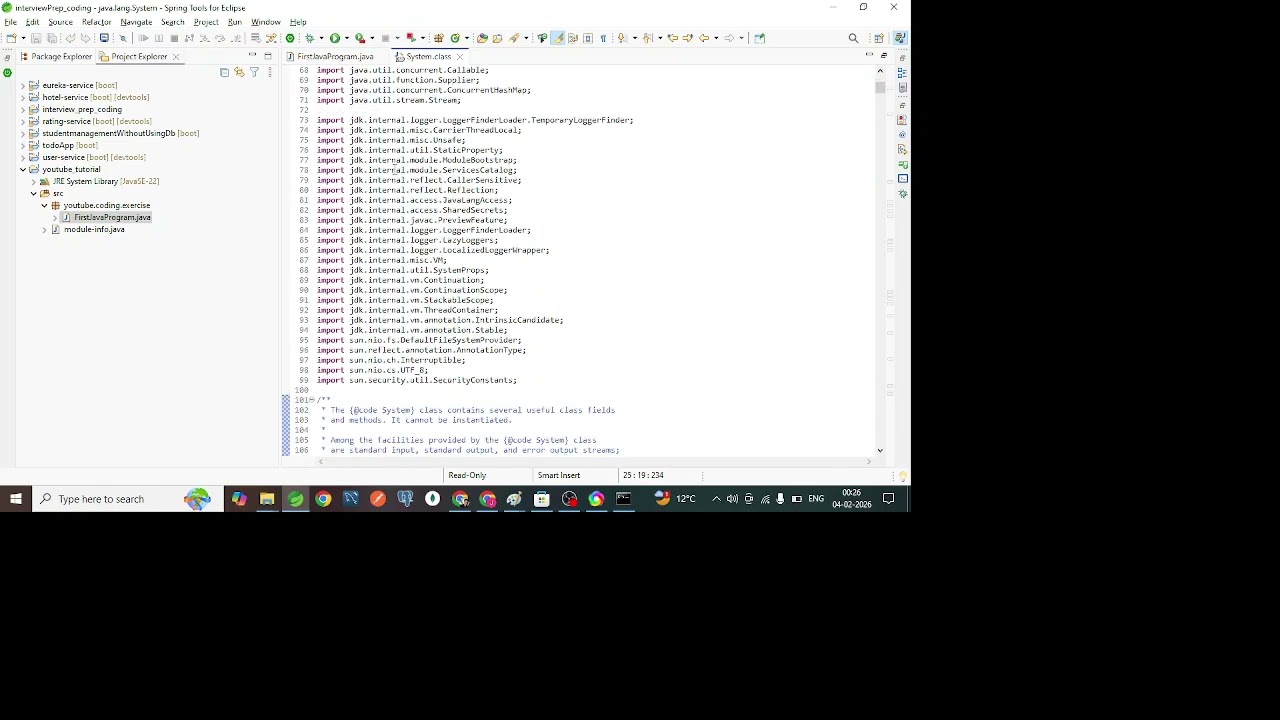Click the tip light bulb in status bar
This screenshot has height=720, width=1280.
(x=902, y=476)
